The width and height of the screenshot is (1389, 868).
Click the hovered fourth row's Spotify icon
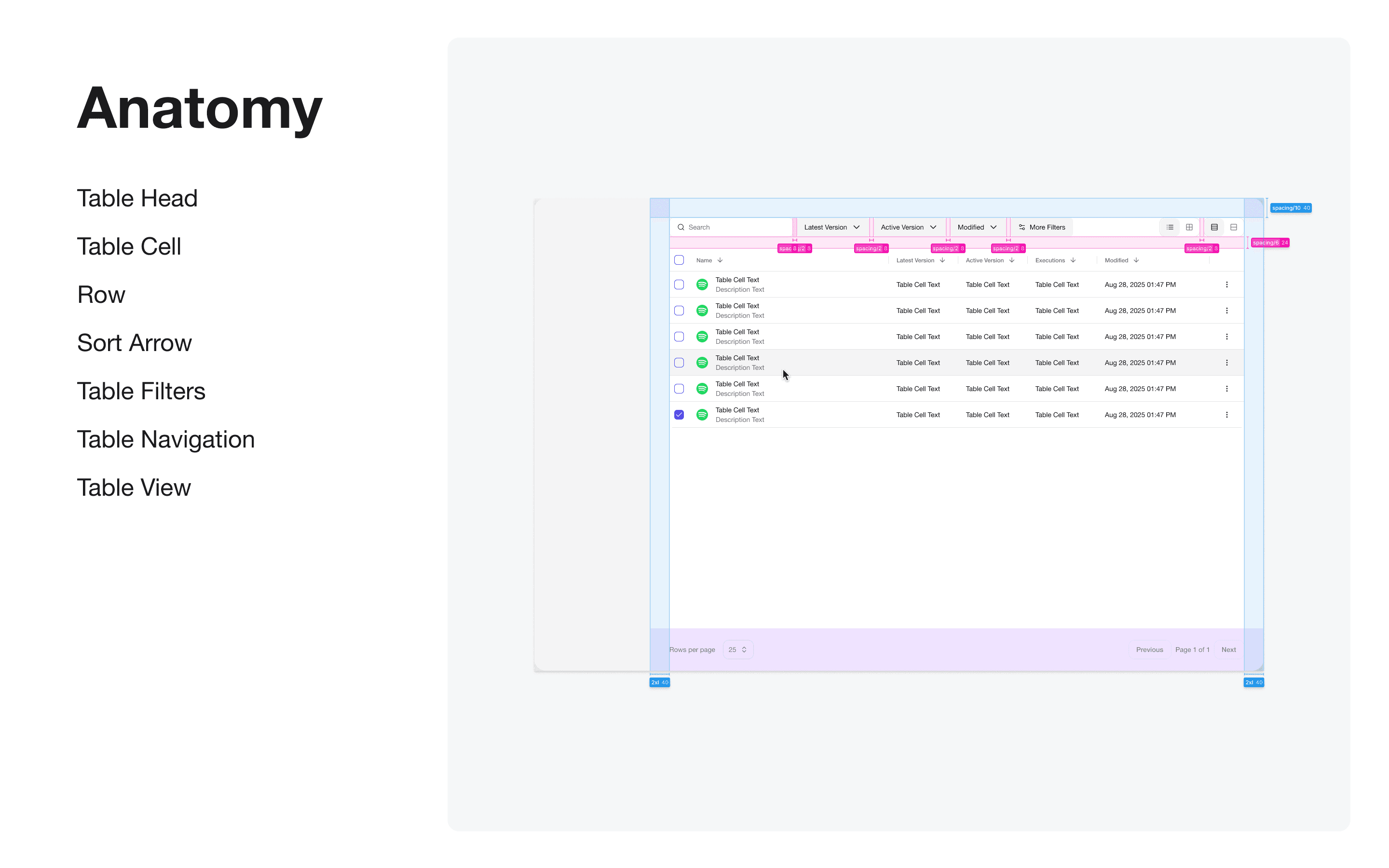click(x=702, y=363)
